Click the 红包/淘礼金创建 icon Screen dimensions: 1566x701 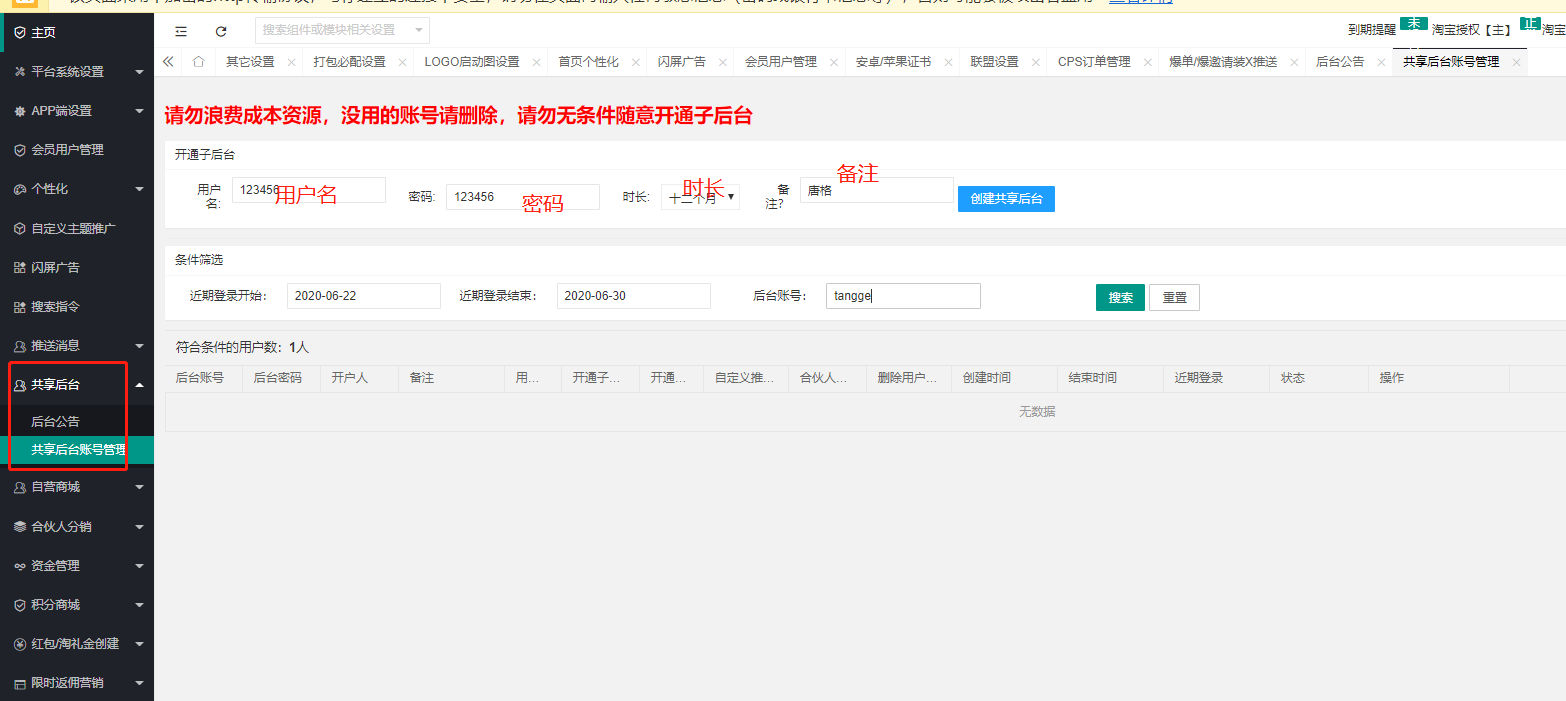point(20,644)
